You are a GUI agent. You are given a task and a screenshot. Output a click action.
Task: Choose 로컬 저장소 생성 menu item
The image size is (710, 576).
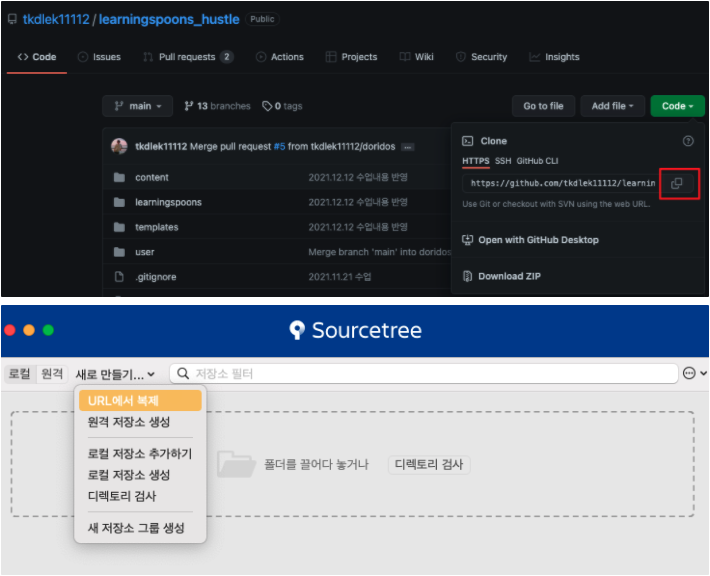(x=140, y=475)
